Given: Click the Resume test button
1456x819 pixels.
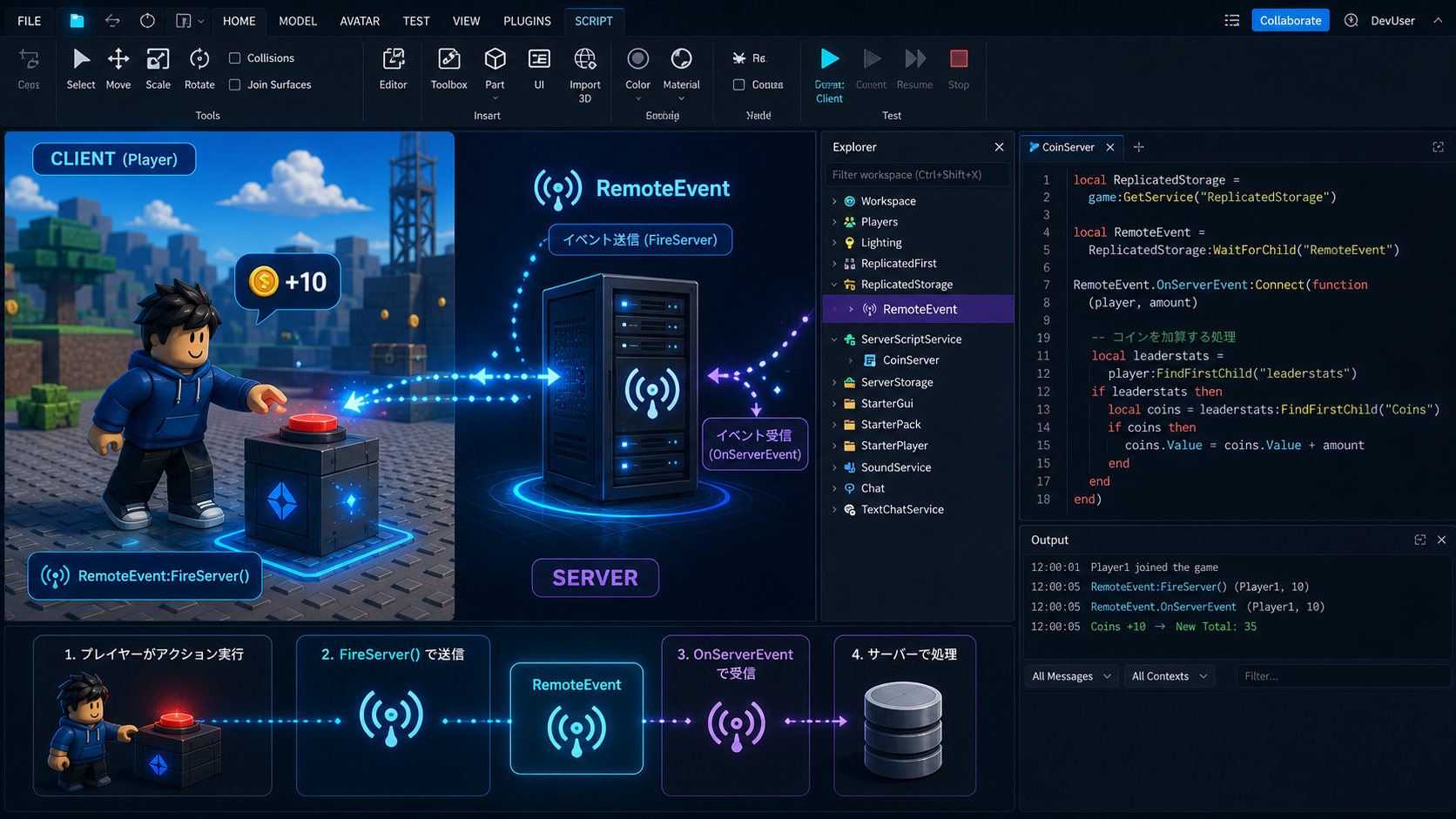Looking at the screenshot, I should tap(914, 69).
